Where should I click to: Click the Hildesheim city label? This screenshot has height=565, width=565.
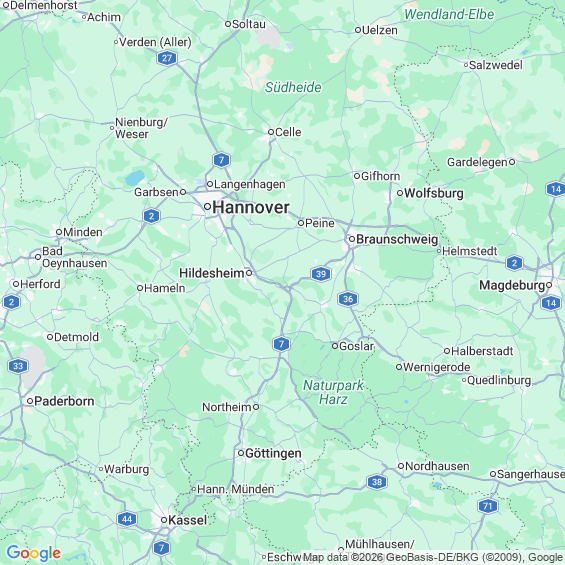[x=212, y=273]
